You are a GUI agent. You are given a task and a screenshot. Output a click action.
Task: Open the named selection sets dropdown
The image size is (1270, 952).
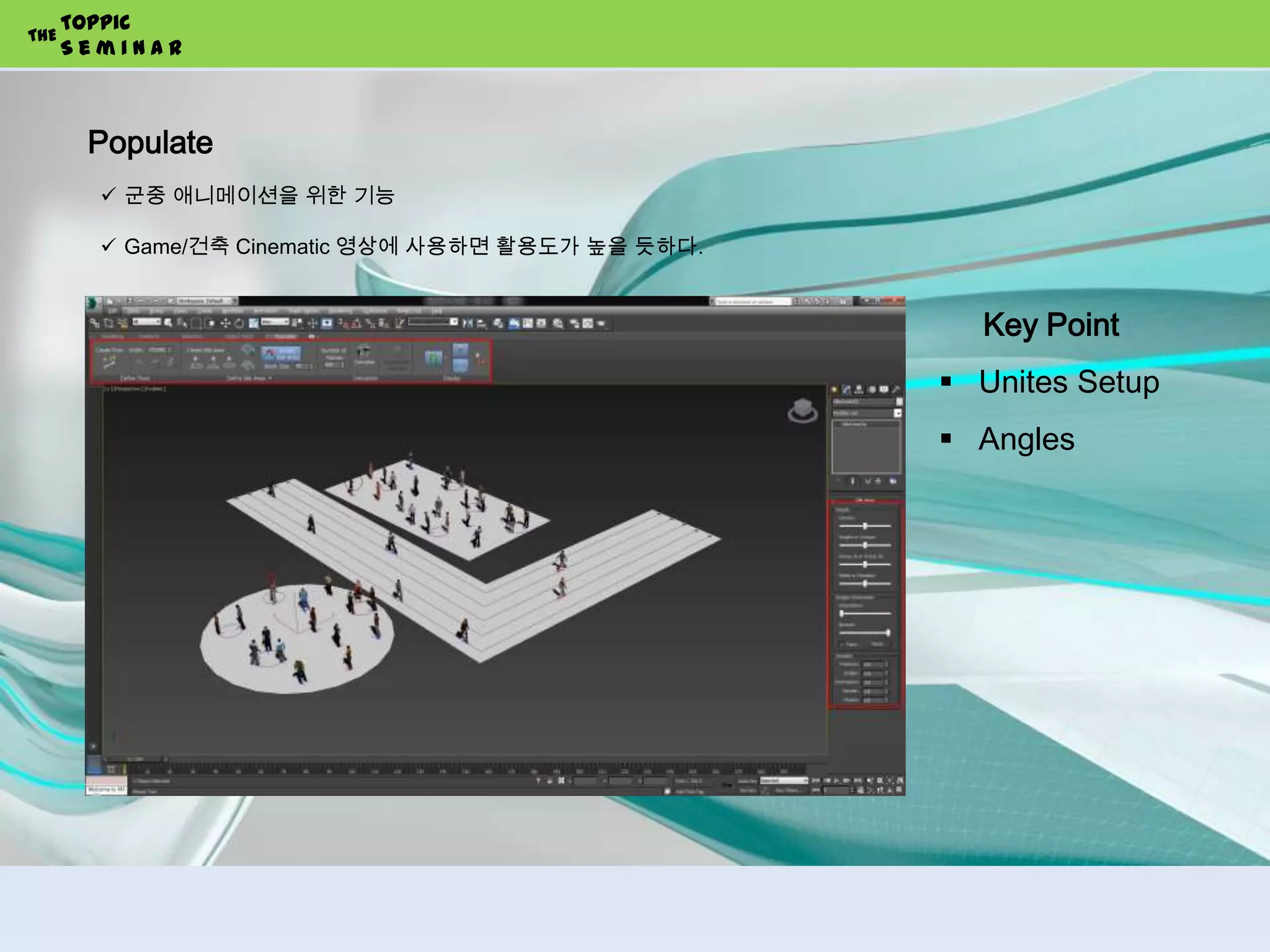tap(453, 322)
